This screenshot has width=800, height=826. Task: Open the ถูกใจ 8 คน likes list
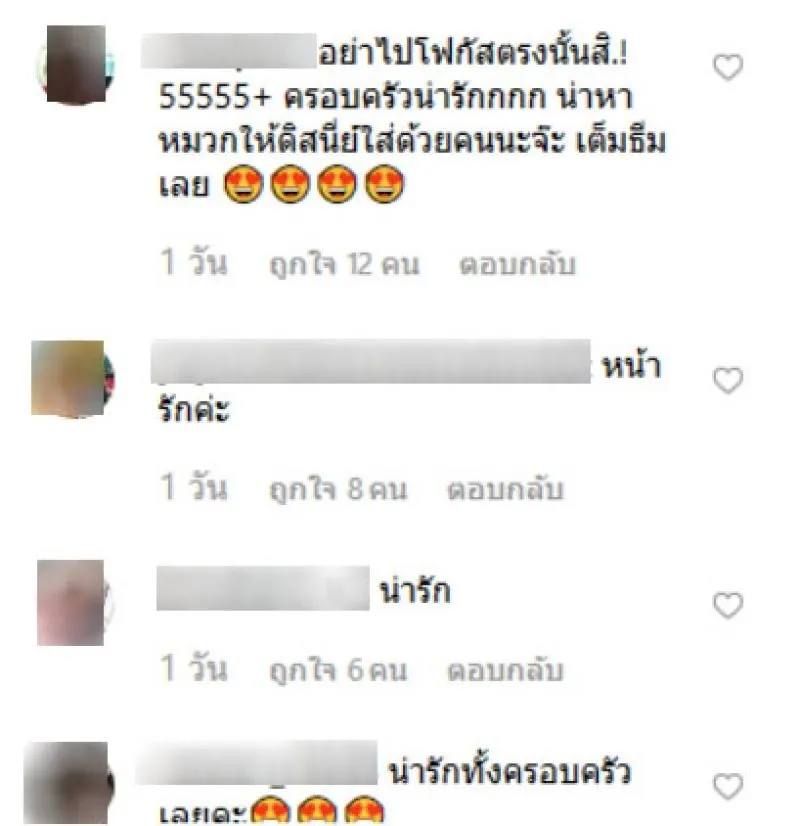pyautogui.click(x=338, y=489)
